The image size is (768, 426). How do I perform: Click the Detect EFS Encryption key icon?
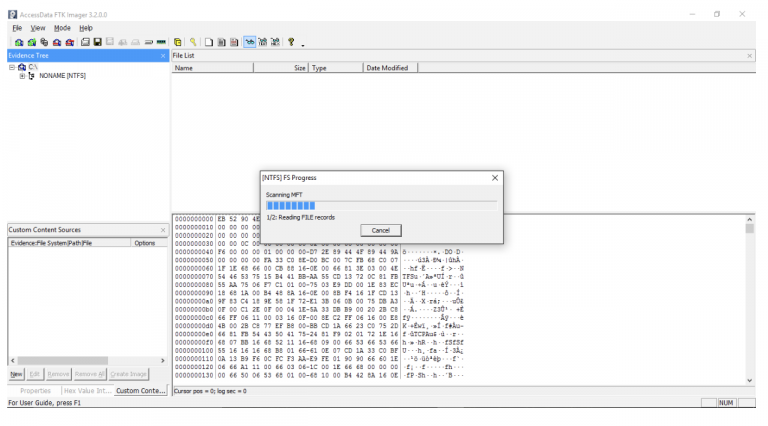point(193,42)
